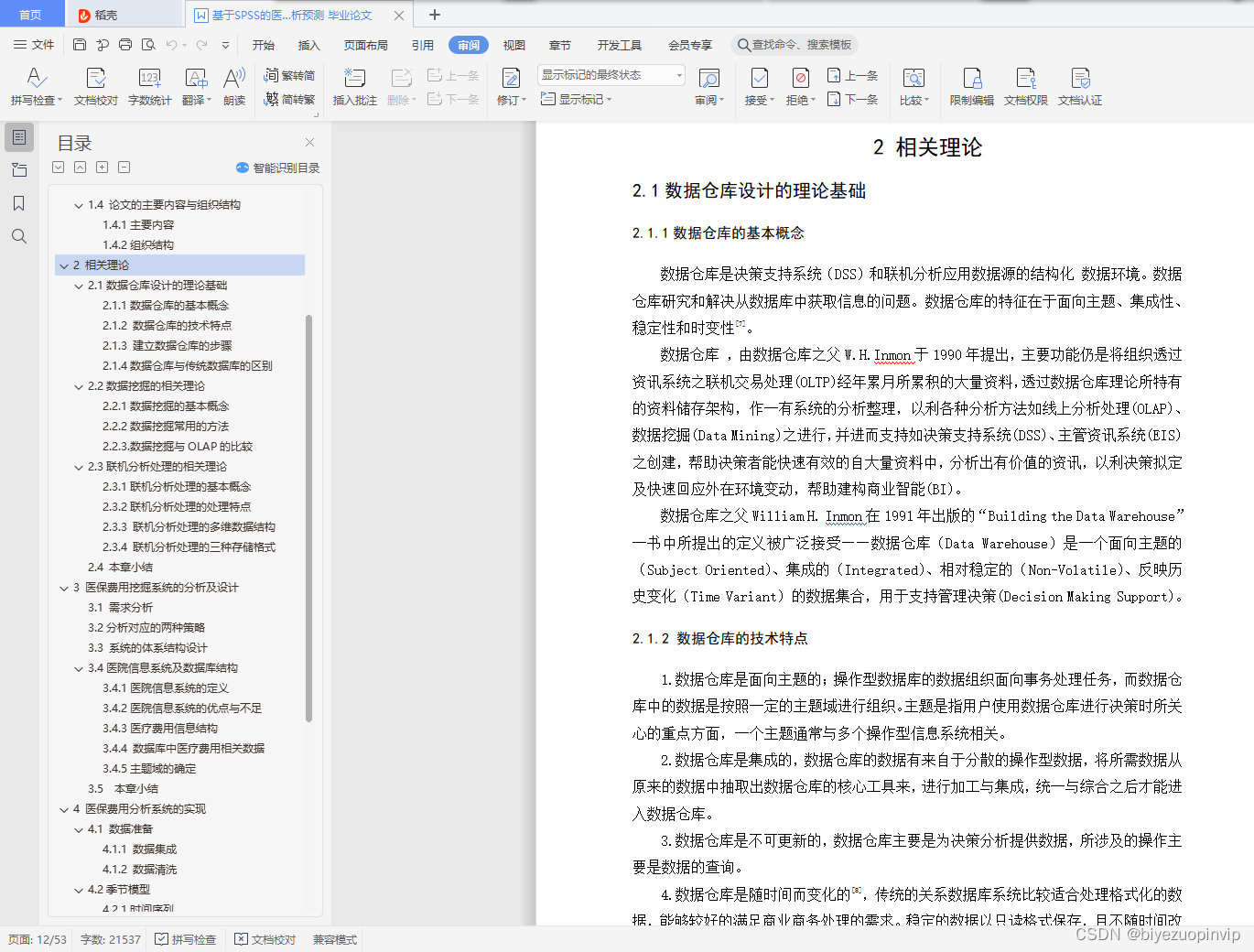Run 文档校对 from the review ribbon

(95, 87)
